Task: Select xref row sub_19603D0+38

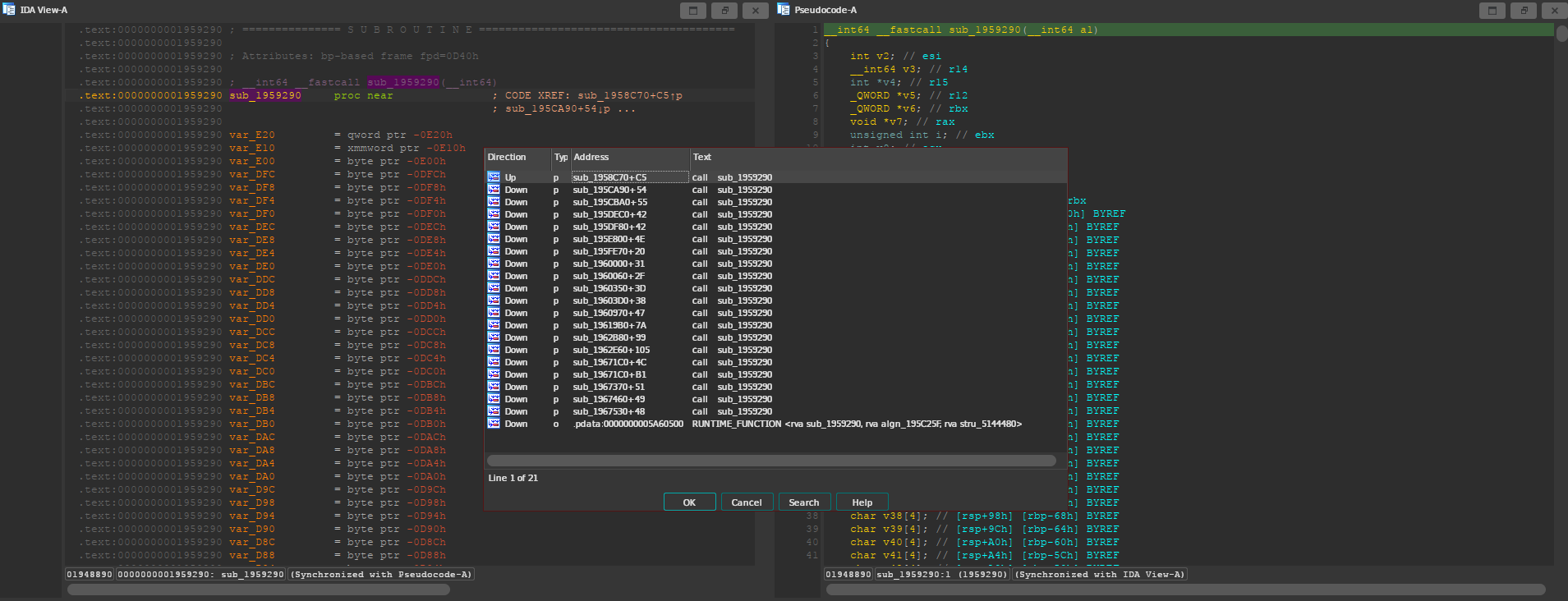Action: tap(776, 300)
